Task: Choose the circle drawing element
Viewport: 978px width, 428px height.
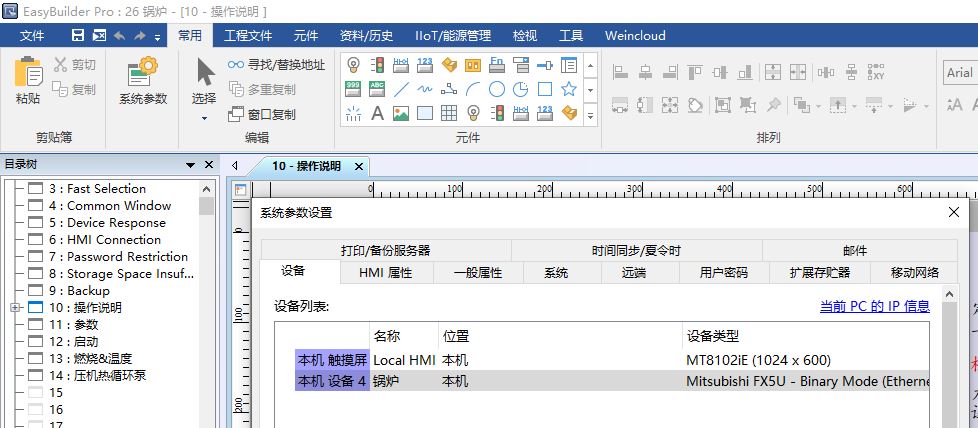Action: (x=497, y=89)
